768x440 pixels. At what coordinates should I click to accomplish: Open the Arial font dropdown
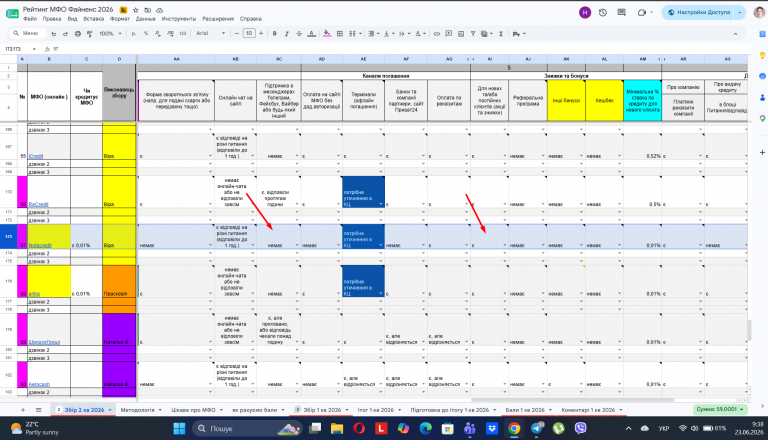tap(211, 33)
